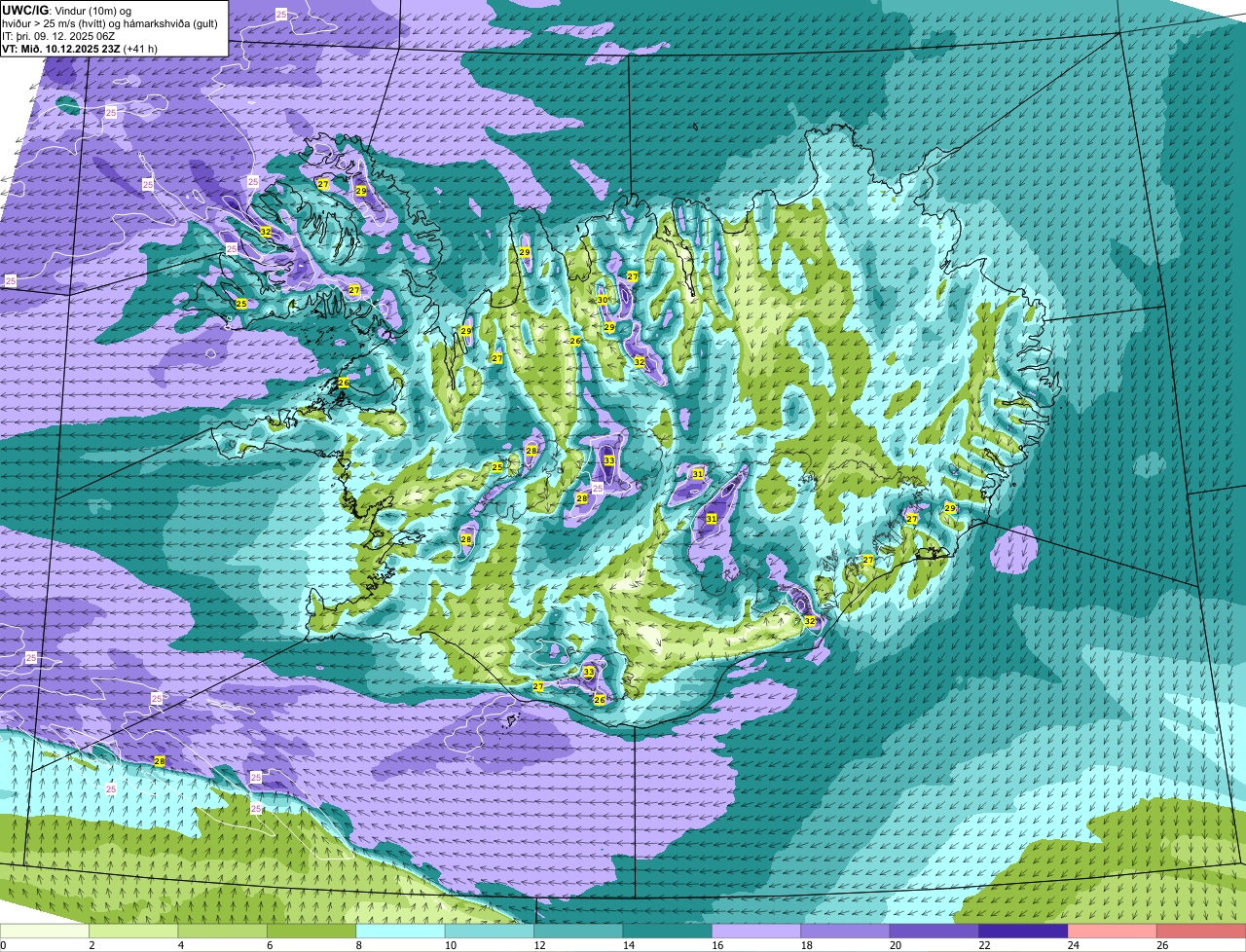Click the color bar tick label "24"
This screenshot has width=1246, height=952.
[x=1072, y=945]
